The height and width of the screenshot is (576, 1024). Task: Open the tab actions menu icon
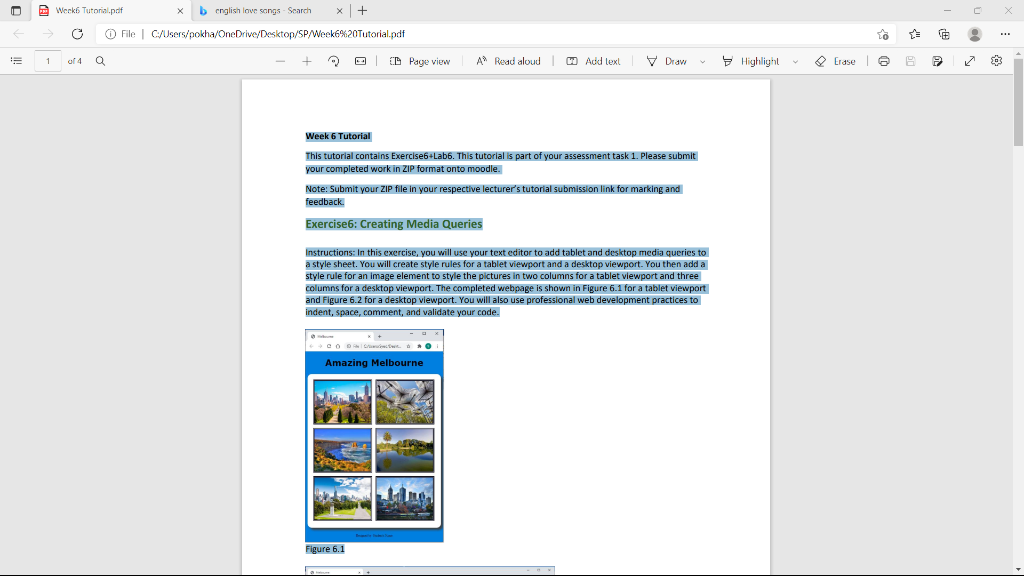[x=16, y=10]
